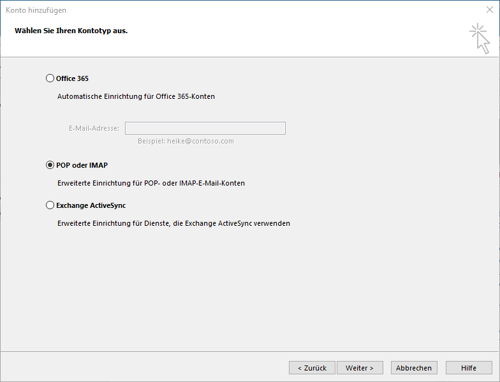
Task: Close the Konto hinzufügen dialog window
Action: click(x=489, y=10)
